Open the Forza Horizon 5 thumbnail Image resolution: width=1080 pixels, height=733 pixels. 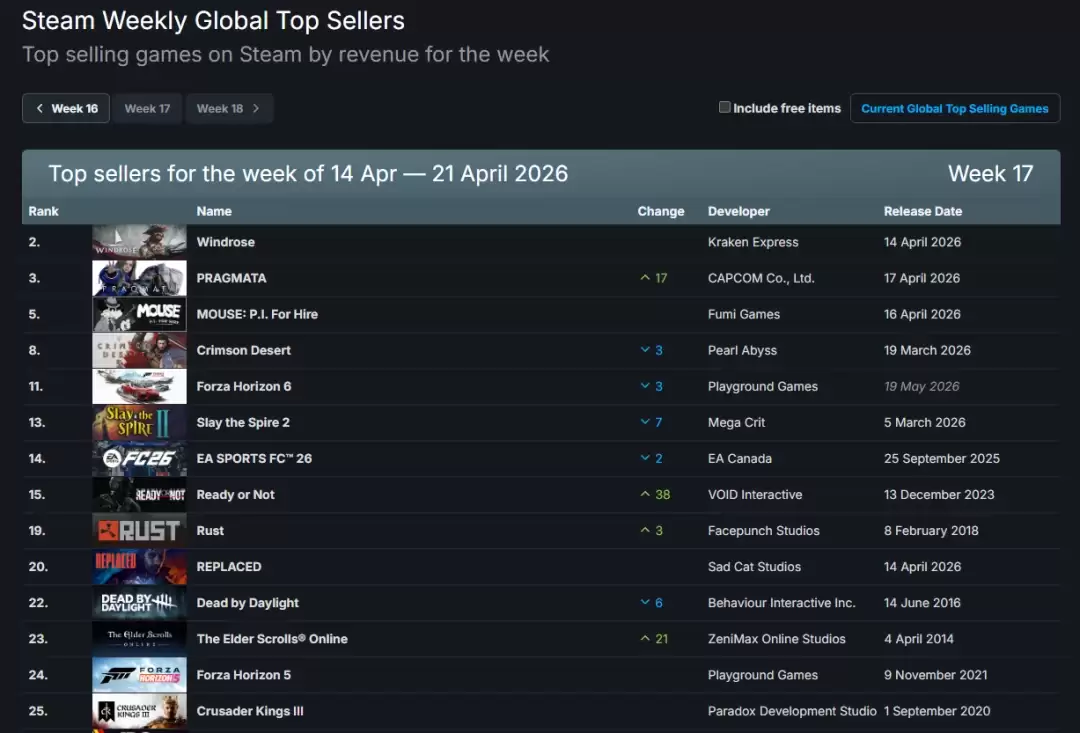139,674
